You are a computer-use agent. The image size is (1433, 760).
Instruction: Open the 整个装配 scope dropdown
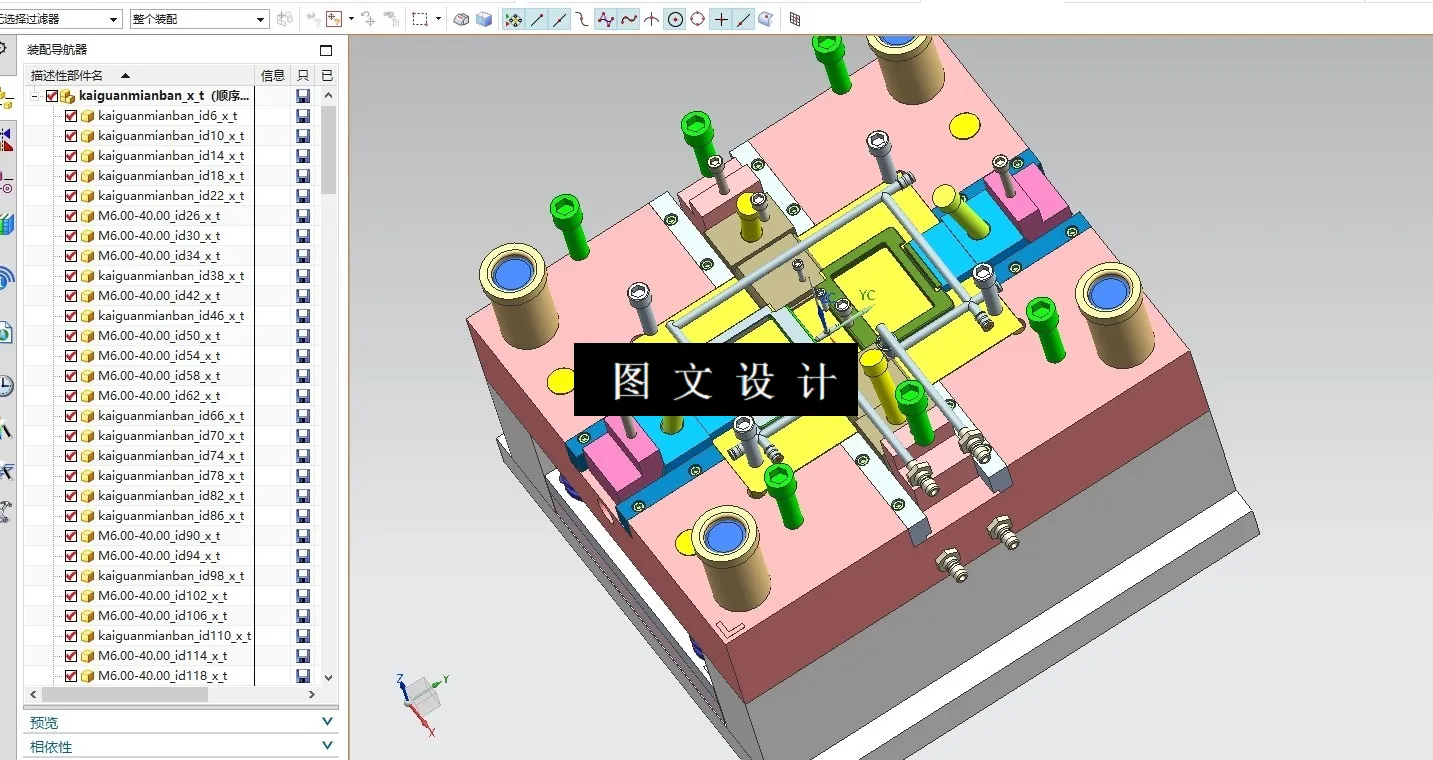point(259,18)
